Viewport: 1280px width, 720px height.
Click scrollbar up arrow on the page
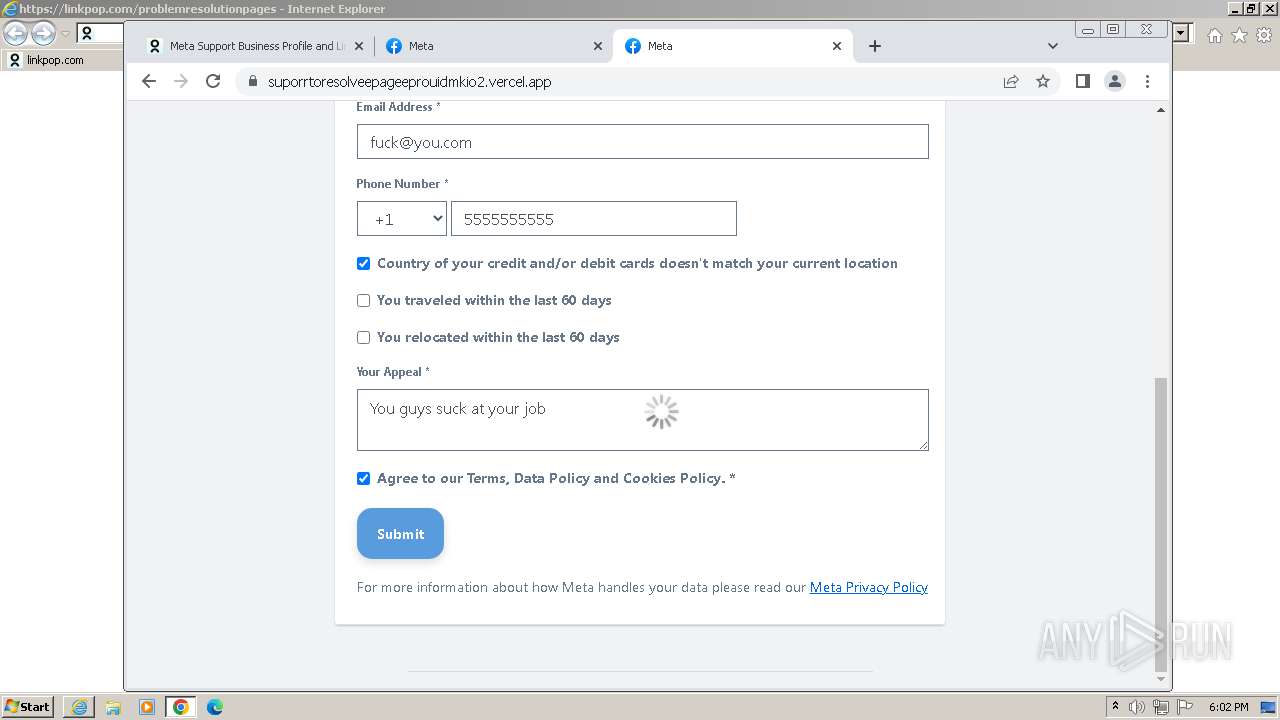pyautogui.click(x=1160, y=109)
